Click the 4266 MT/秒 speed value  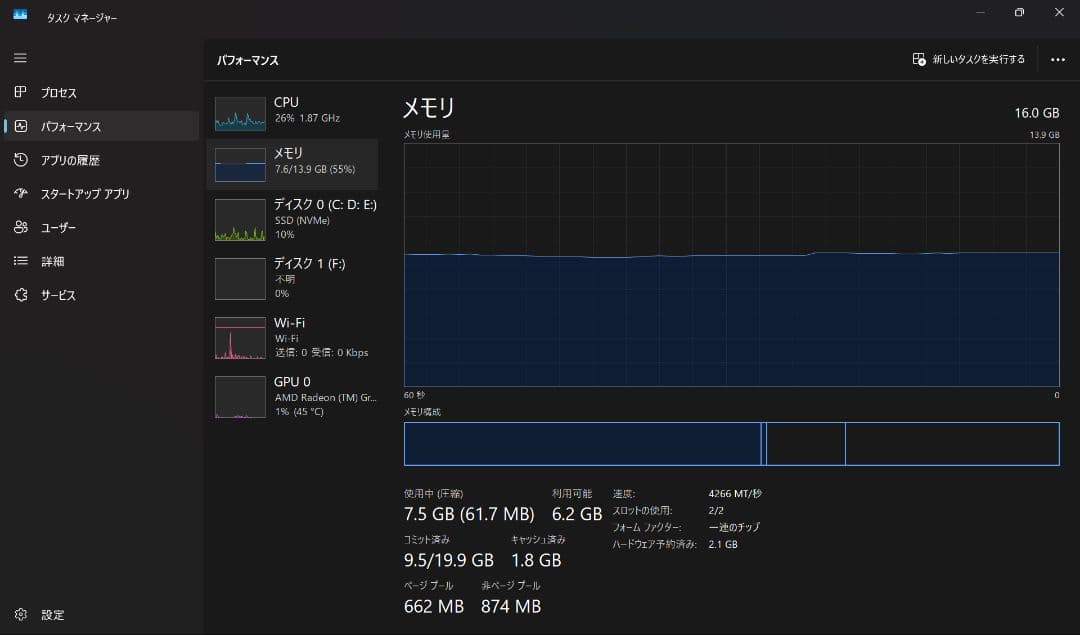735,494
